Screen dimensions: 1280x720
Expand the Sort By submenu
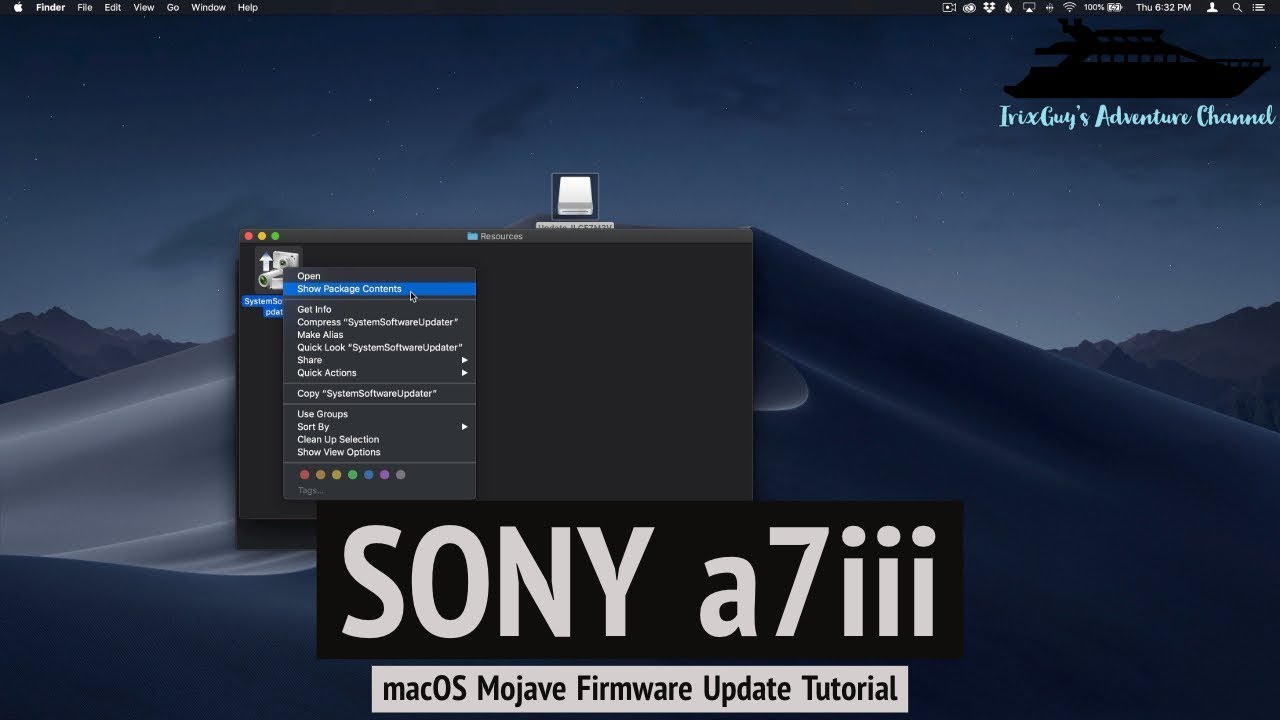(x=380, y=427)
